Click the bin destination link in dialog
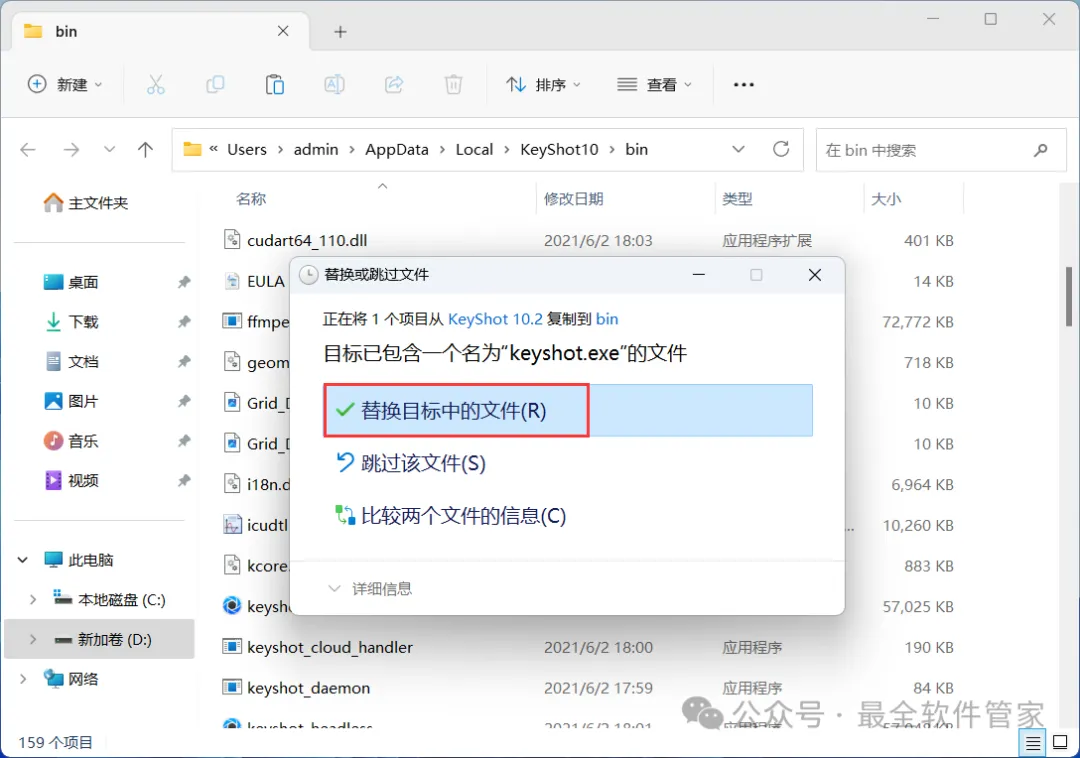The image size is (1080, 758). pos(607,319)
